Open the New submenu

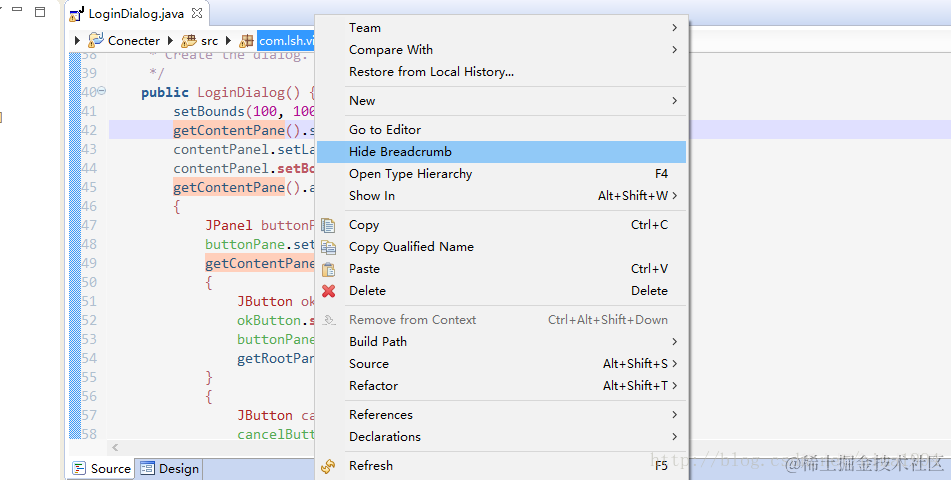(x=502, y=101)
